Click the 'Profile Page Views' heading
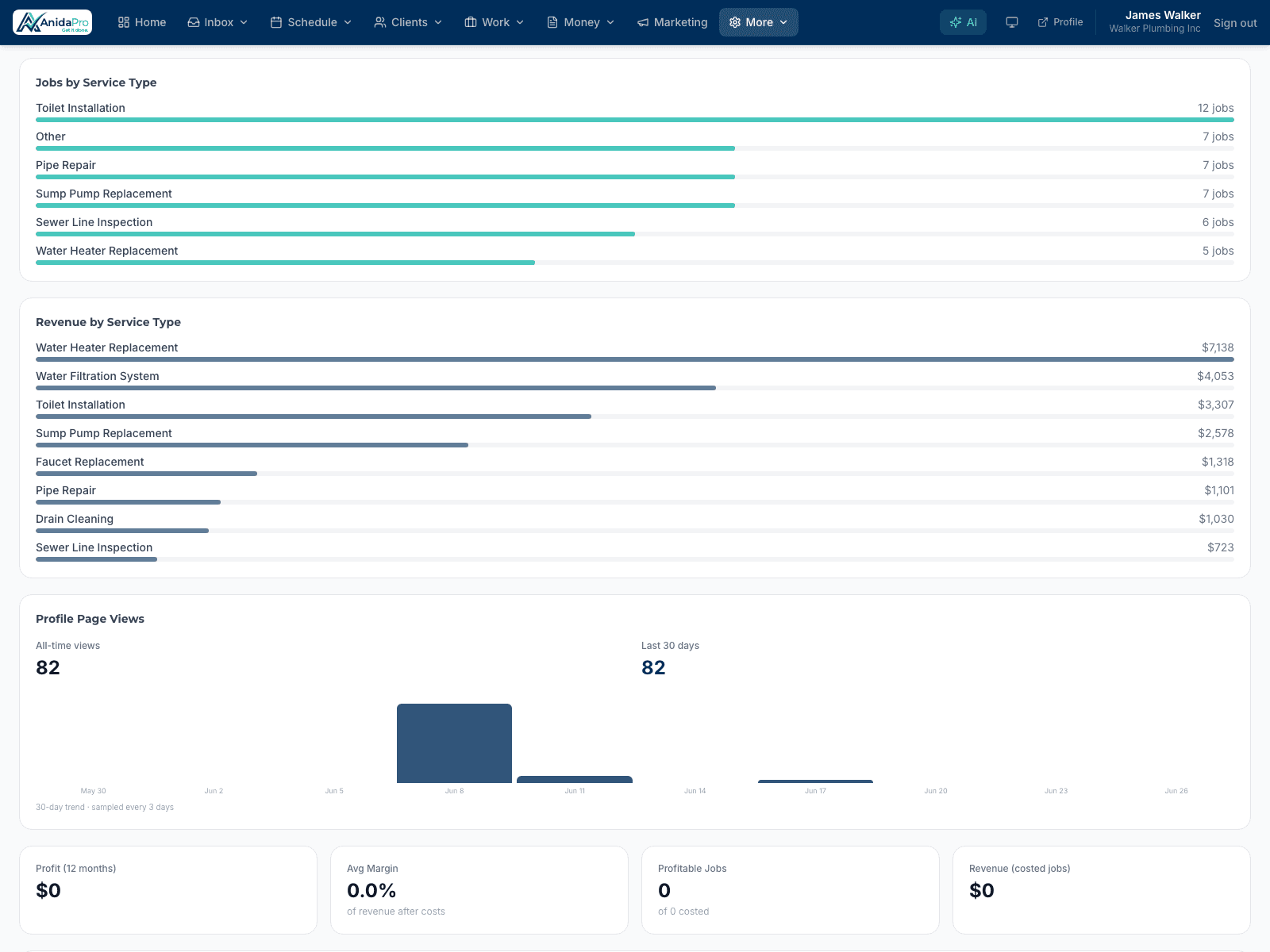This screenshot has width=1270, height=952. (x=90, y=619)
